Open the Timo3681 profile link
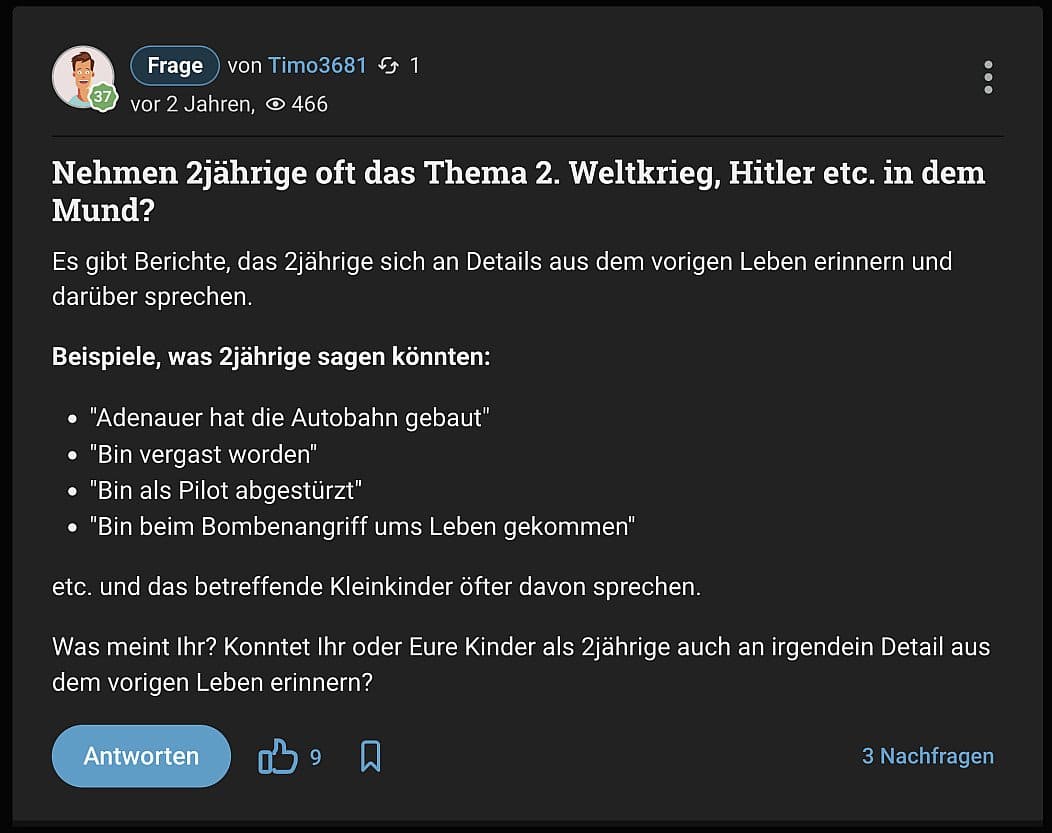The height and width of the screenshot is (833, 1052). tap(317, 66)
